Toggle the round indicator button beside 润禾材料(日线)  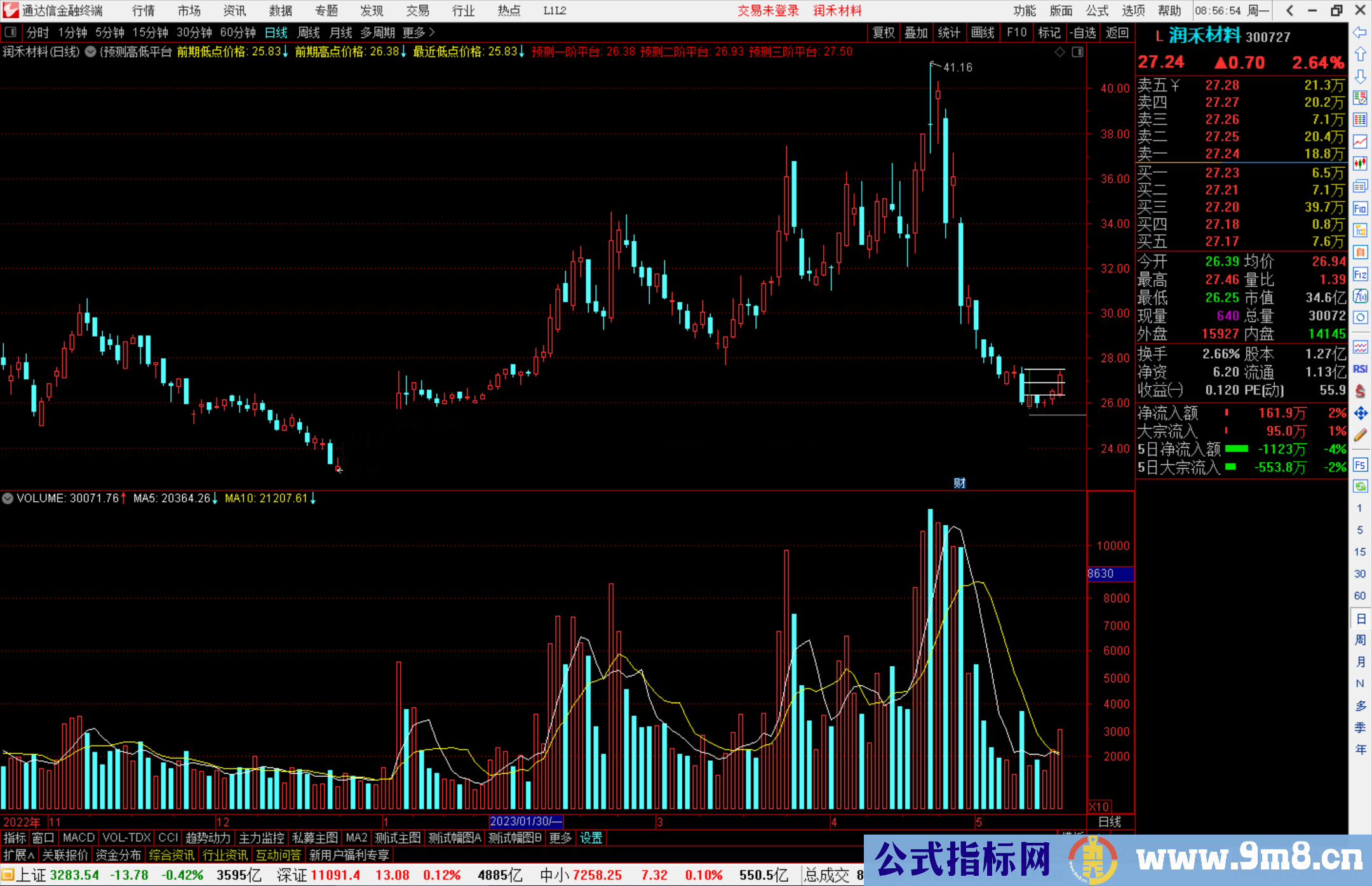(90, 52)
